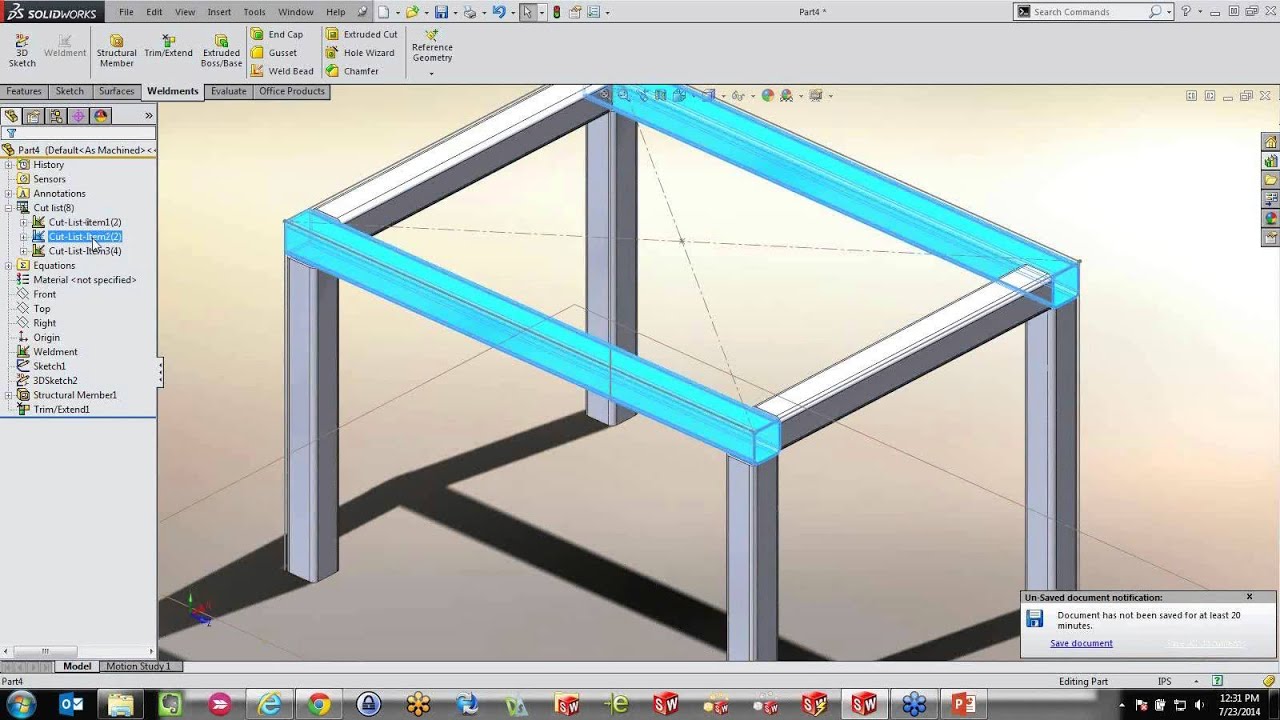The height and width of the screenshot is (720, 1280).
Task: Launch the Hole Wizard
Action: pyautogui.click(x=360, y=53)
